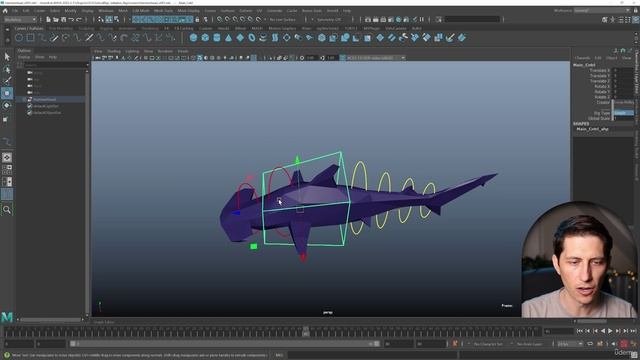Open the Workspace dropdown
The image size is (640, 360).
pyautogui.click(x=602, y=11)
